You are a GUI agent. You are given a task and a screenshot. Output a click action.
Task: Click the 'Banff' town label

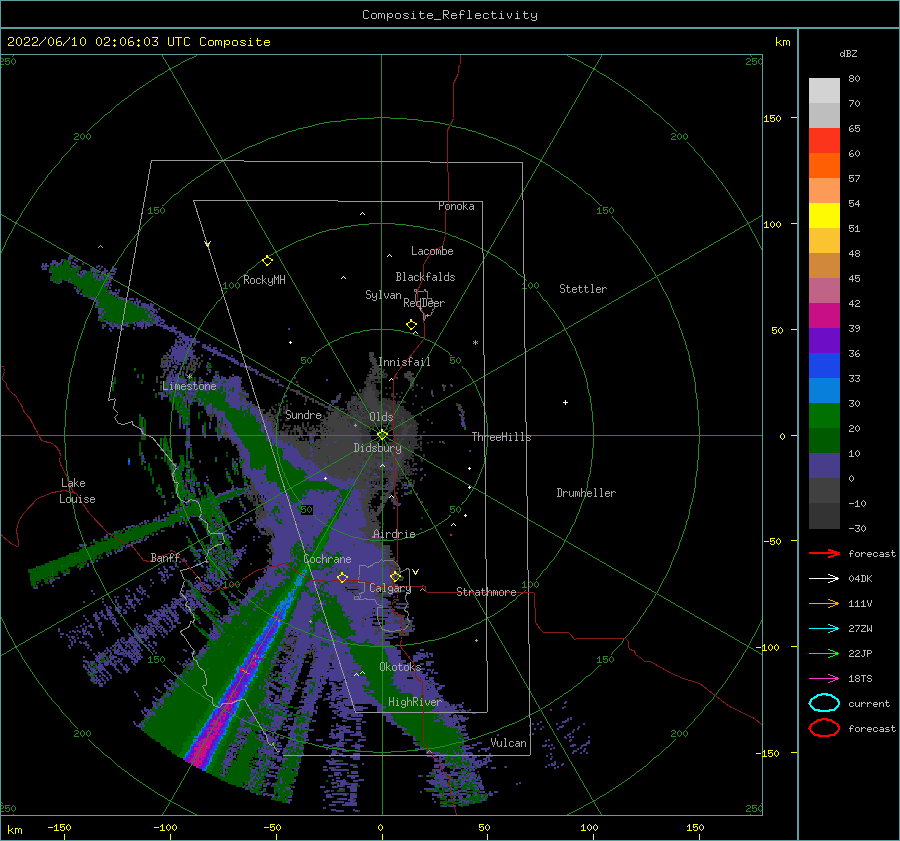pos(165,557)
